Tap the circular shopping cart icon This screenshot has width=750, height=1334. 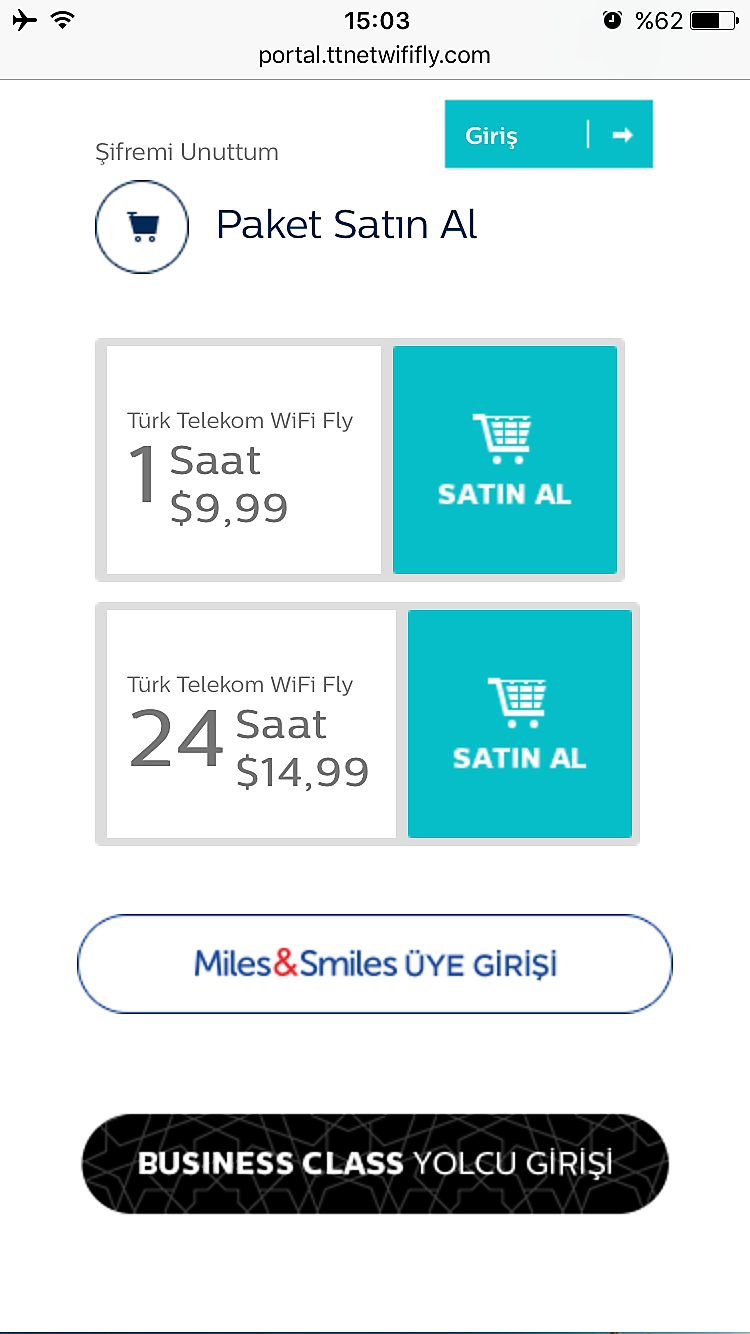click(142, 227)
